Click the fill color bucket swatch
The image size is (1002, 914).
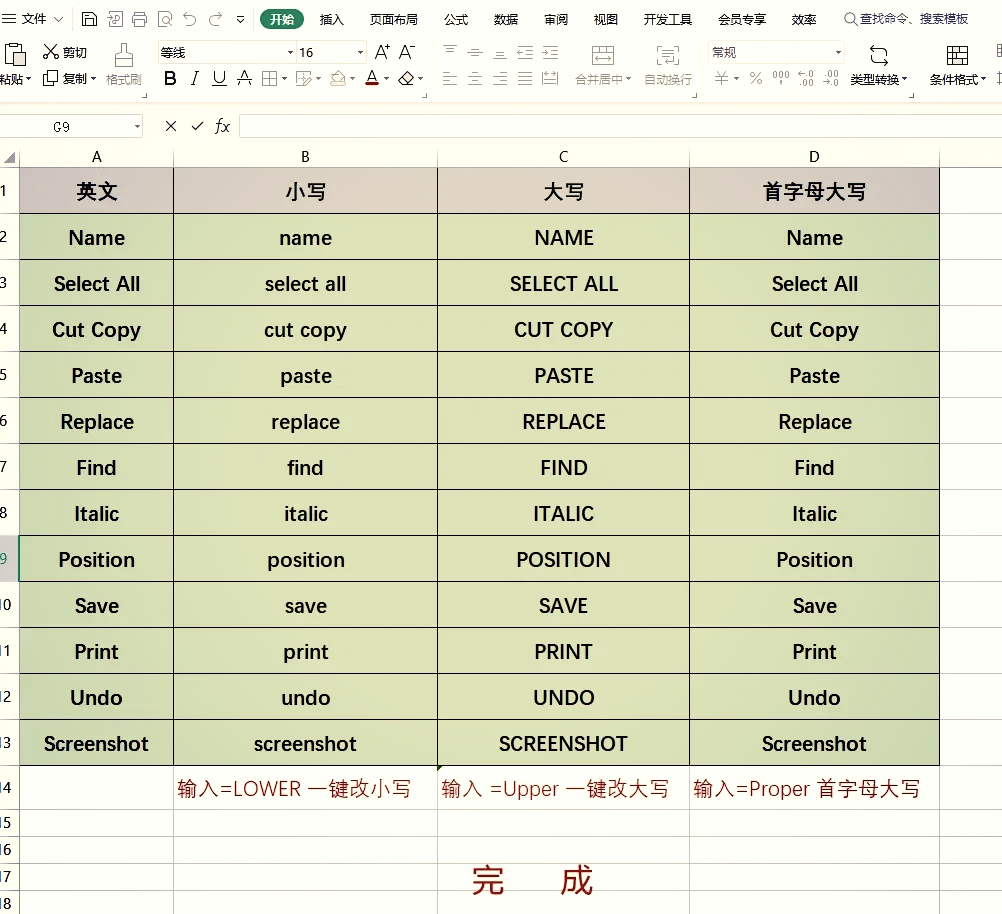(x=338, y=79)
